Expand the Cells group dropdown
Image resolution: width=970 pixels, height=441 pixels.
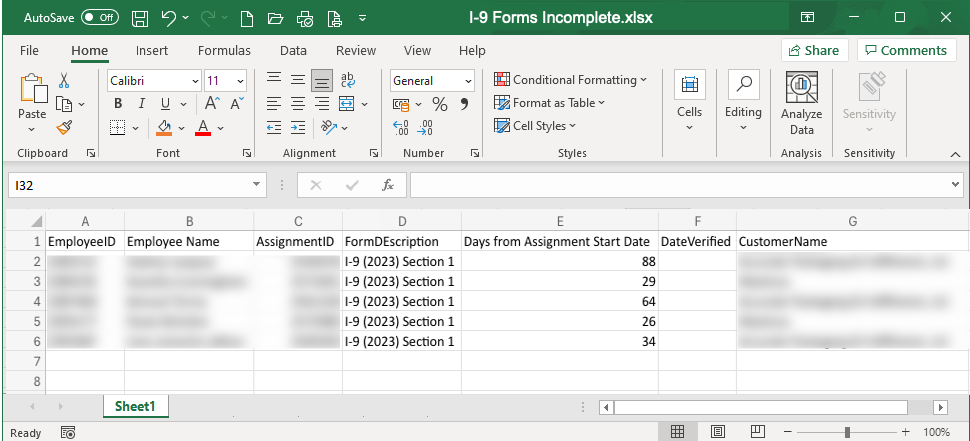click(689, 103)
